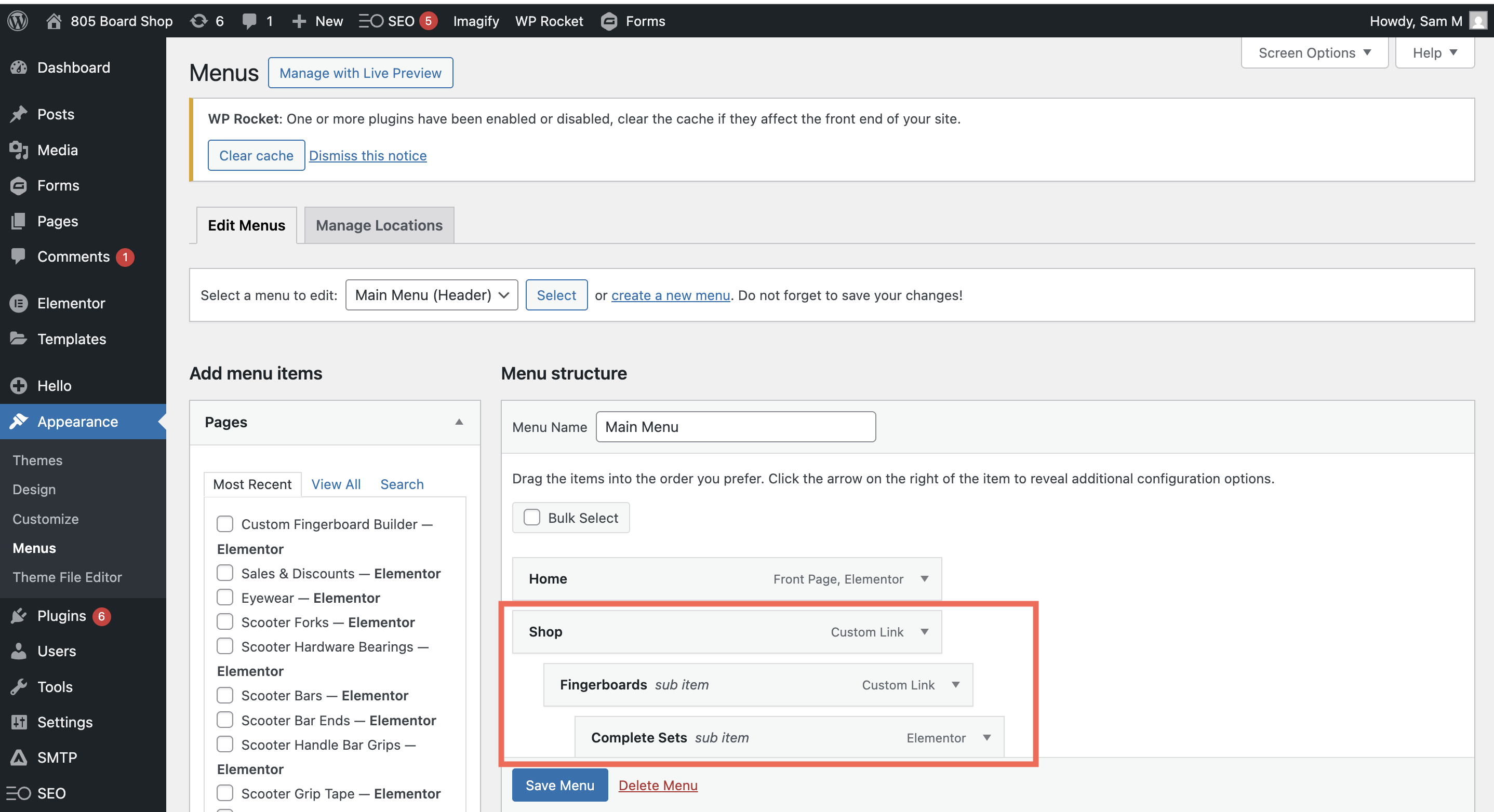Open the WordPress logo menu

(x=18, y=21)
